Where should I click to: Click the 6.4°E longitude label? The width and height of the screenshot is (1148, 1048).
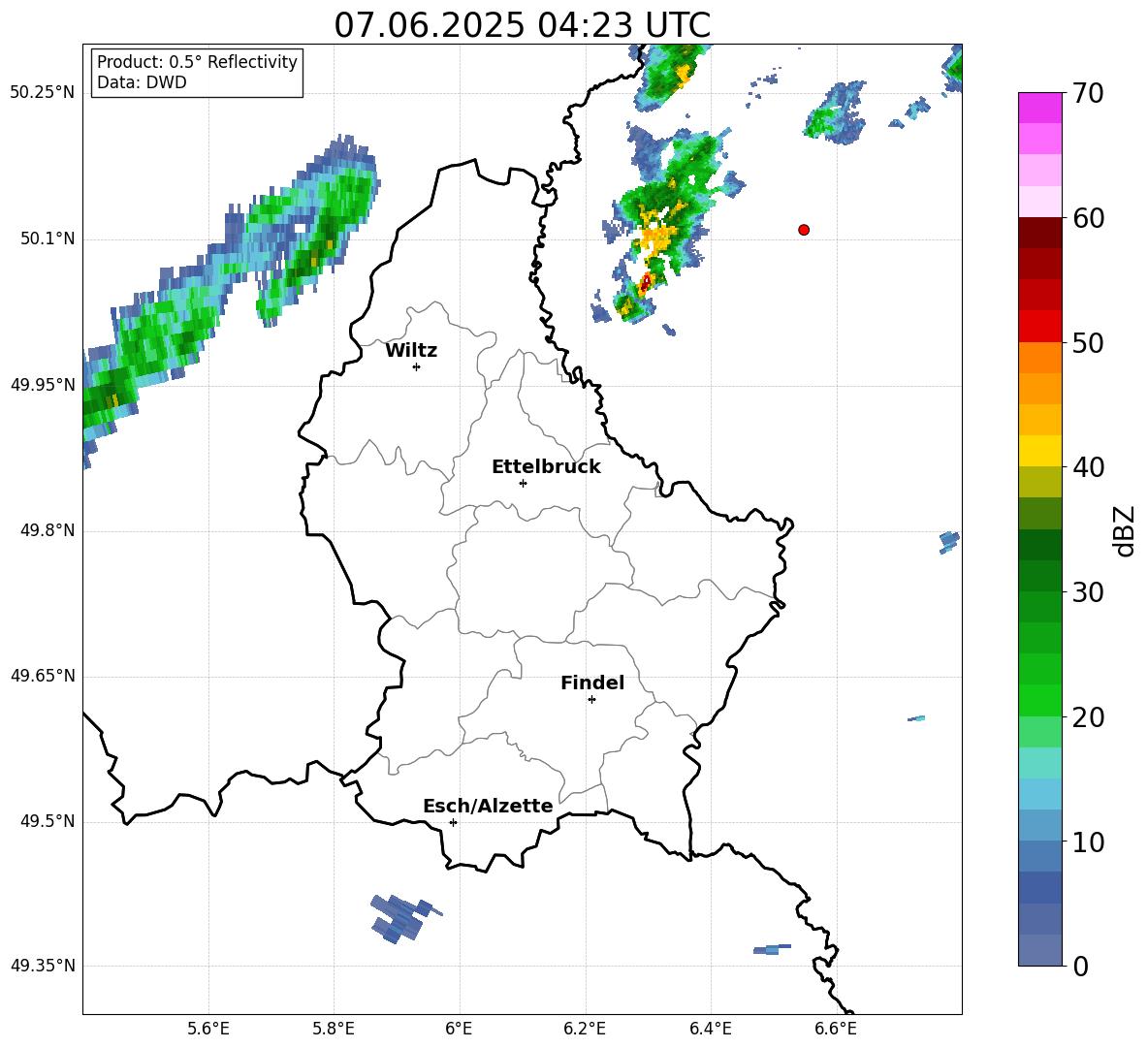point(710,1030)
